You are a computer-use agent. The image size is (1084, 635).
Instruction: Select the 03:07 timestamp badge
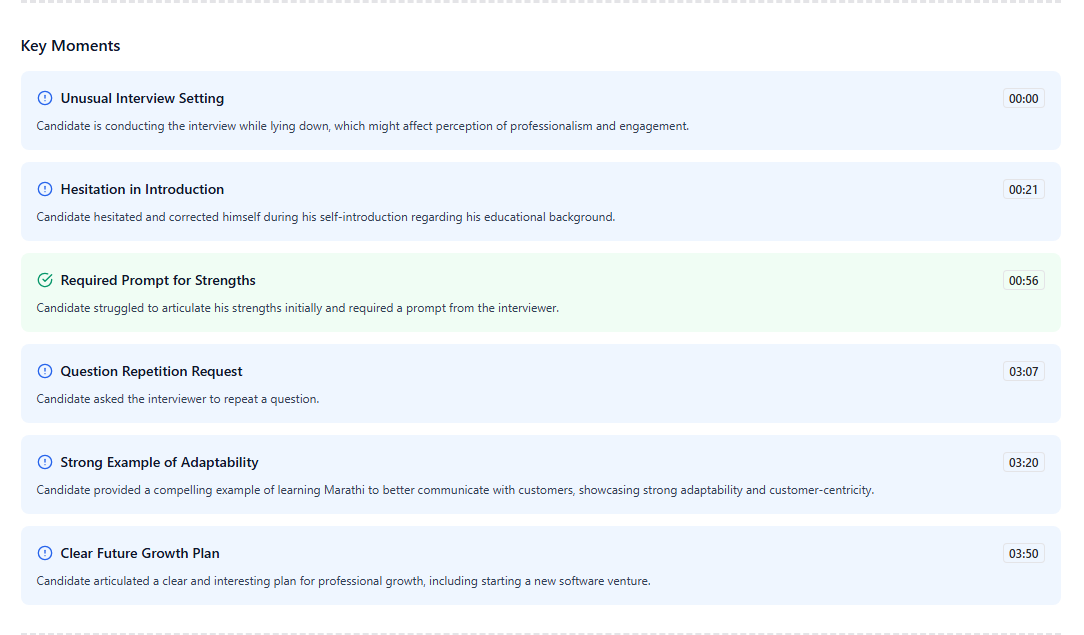point(1023,371)
